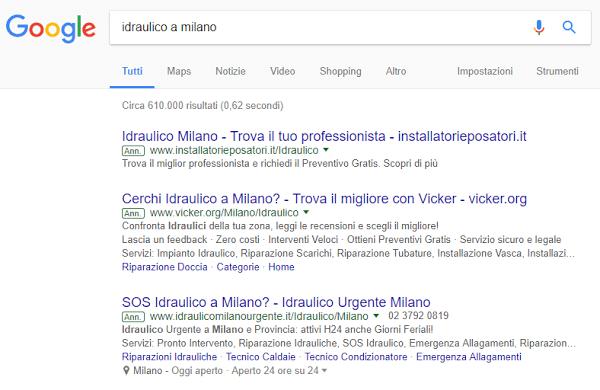
Task: Click the www.installatorieposatori.it/Idraulico URL text
Action: coord(234,150)
